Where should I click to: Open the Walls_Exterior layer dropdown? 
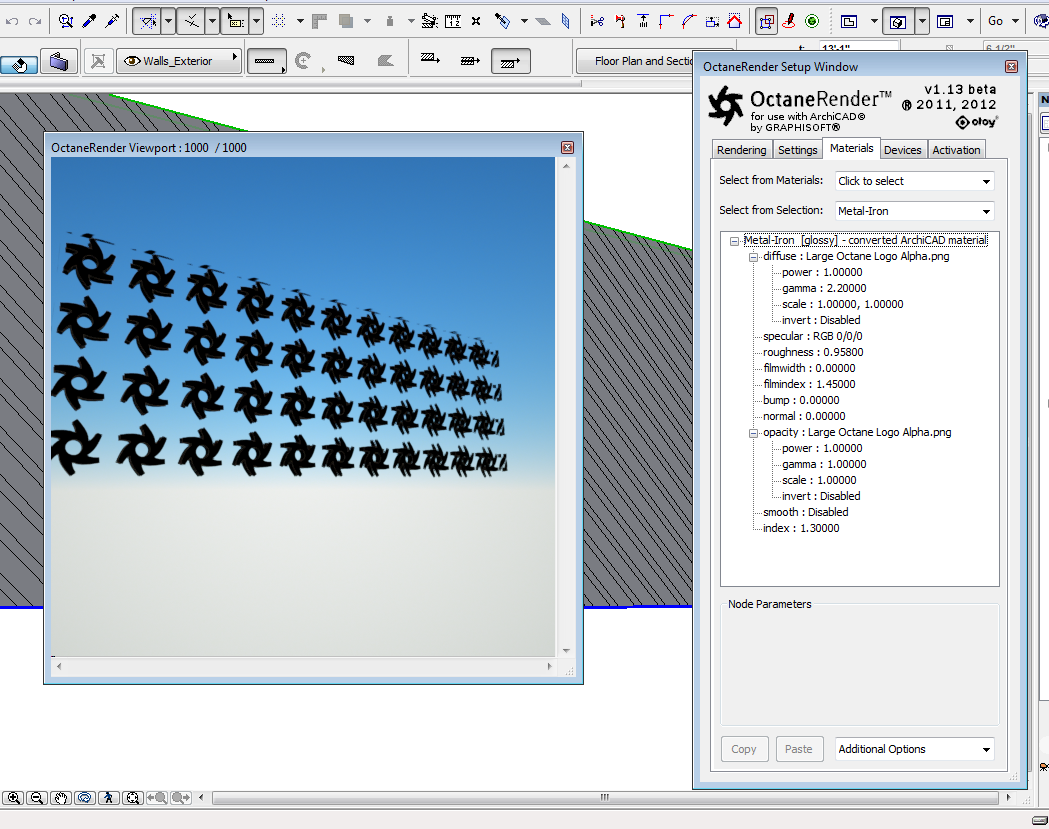pyautogui.click(x=179, y=61)
